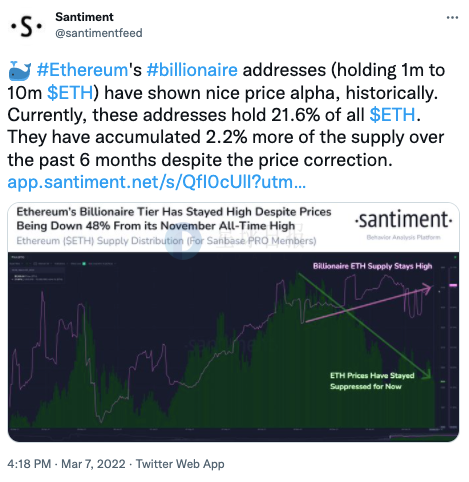Open the first $ETH cashtag
Screen dimensions: 469x482
tap(70, 93)
